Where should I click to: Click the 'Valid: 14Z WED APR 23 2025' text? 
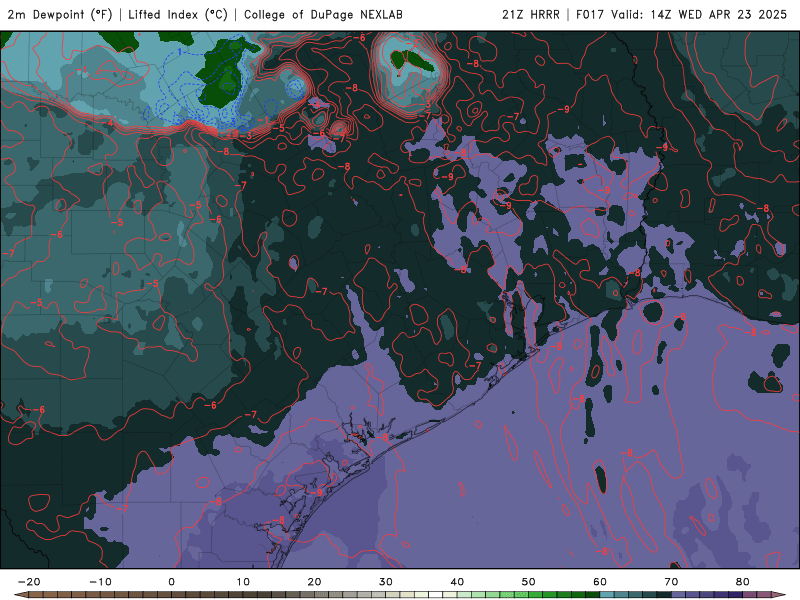coord(699,14)
